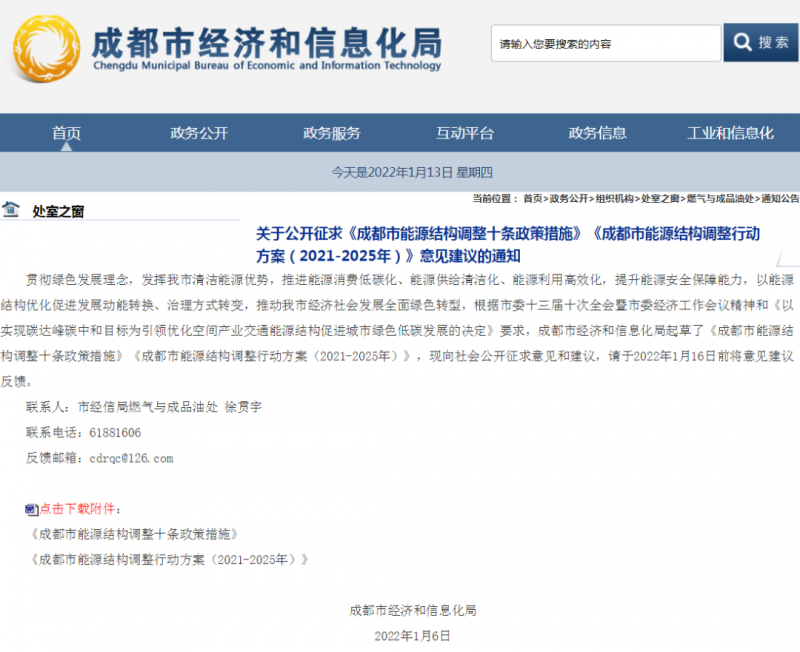Screen dimensions: 800x652
Task: Click the search keyword input box
Action: 605,43
